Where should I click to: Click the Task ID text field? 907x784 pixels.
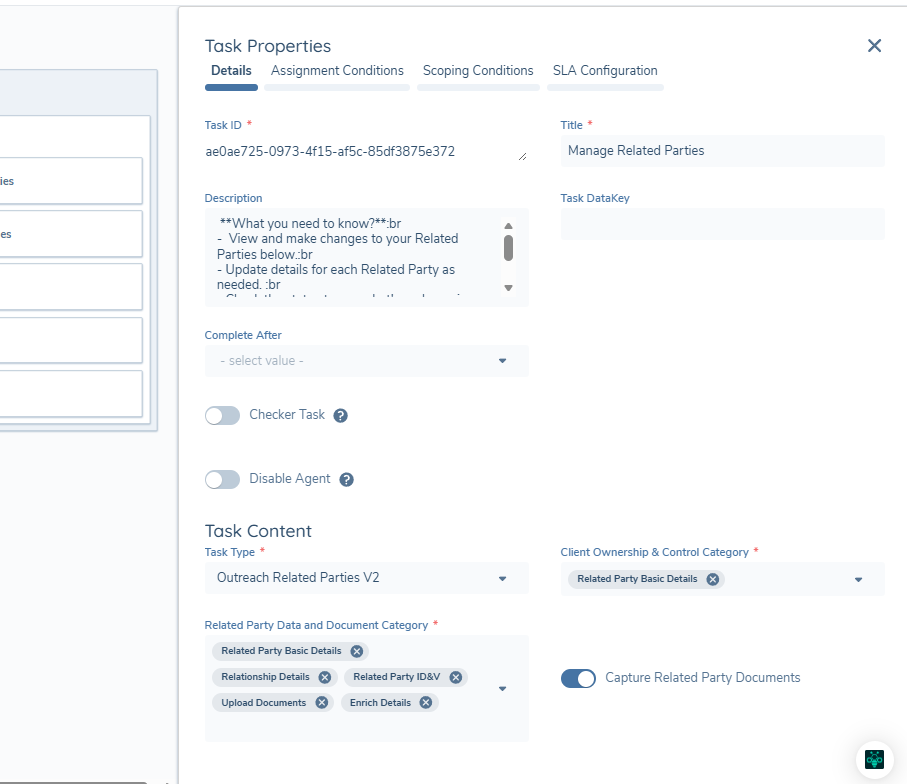click(367, 151)
